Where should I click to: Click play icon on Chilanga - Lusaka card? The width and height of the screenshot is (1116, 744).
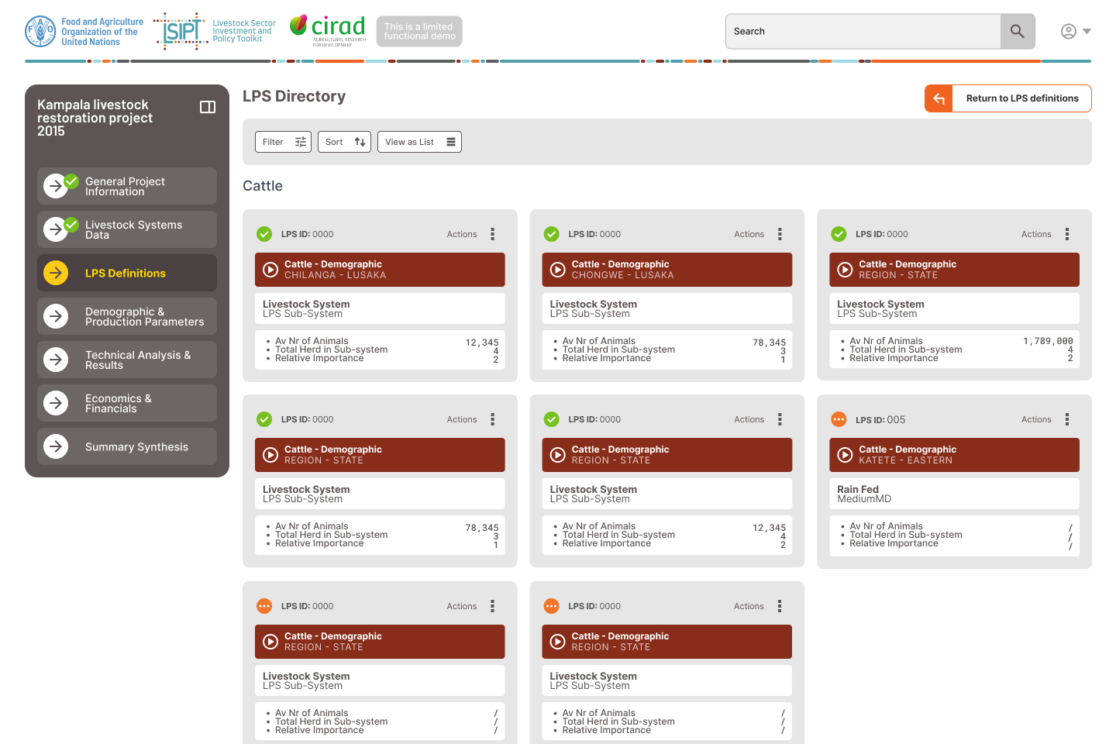click(x=270, y=270)
